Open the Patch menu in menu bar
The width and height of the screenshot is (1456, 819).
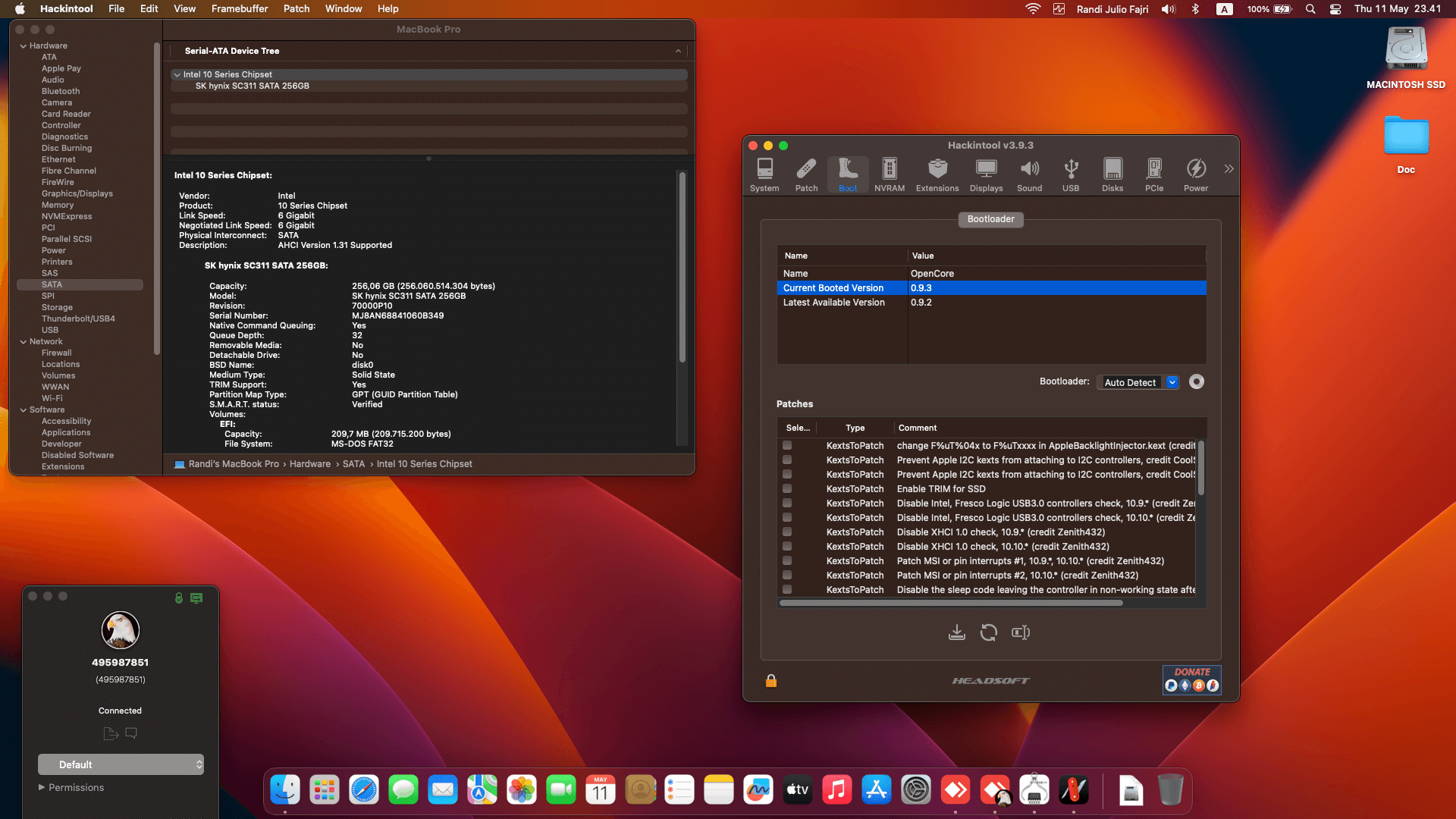[x=297, y=9]
